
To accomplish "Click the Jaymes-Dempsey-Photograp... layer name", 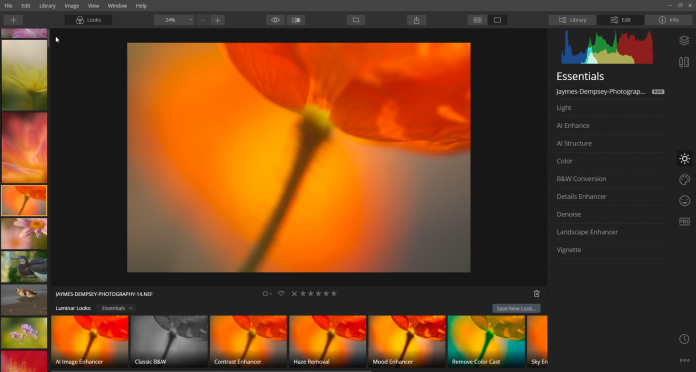I will 600,91.
